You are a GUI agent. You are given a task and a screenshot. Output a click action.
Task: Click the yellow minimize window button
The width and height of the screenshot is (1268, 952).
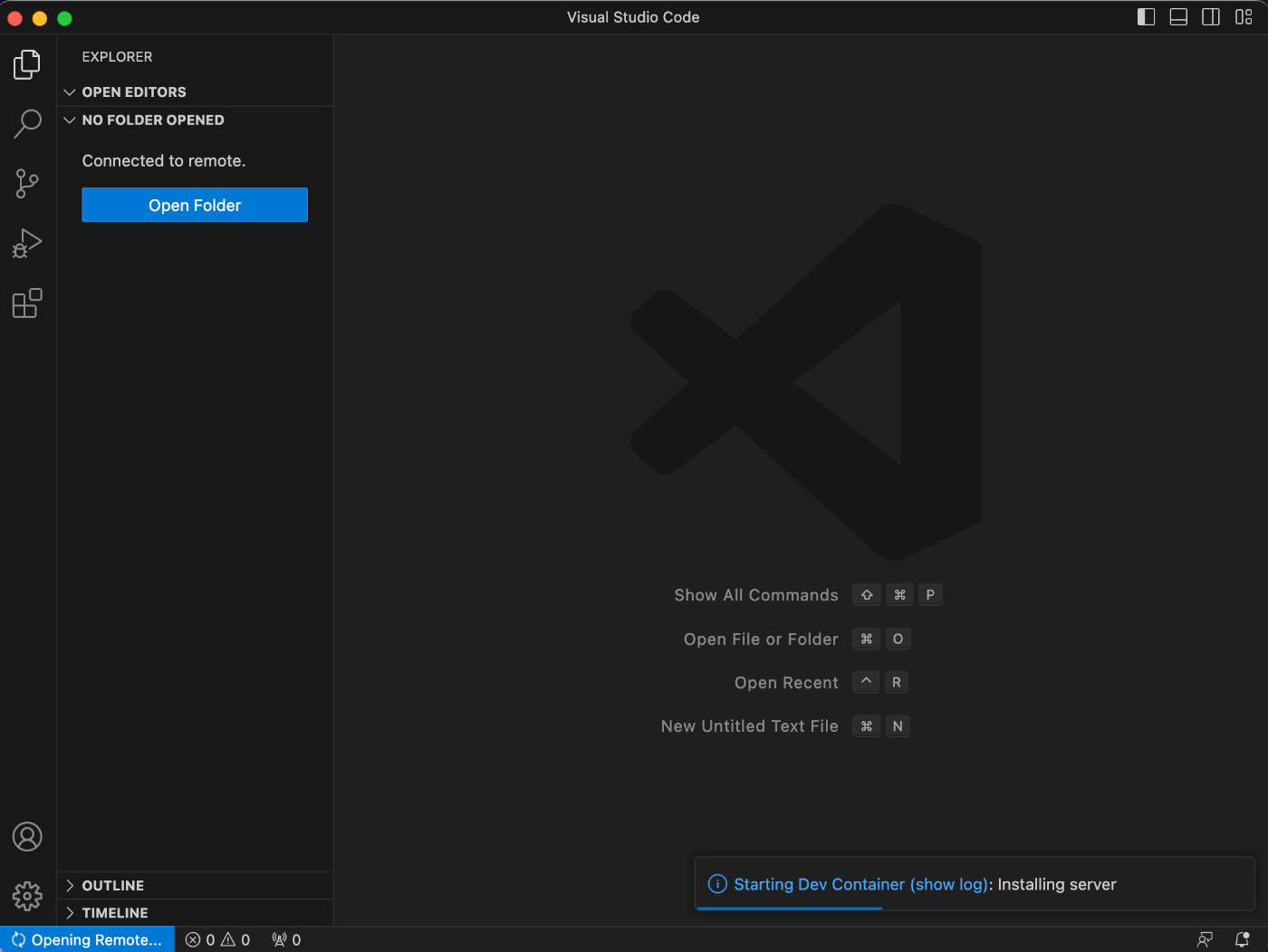[40, 18]
